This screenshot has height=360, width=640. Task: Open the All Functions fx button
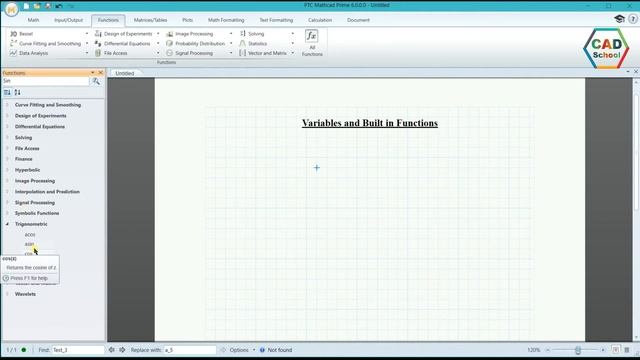[312, 42]
